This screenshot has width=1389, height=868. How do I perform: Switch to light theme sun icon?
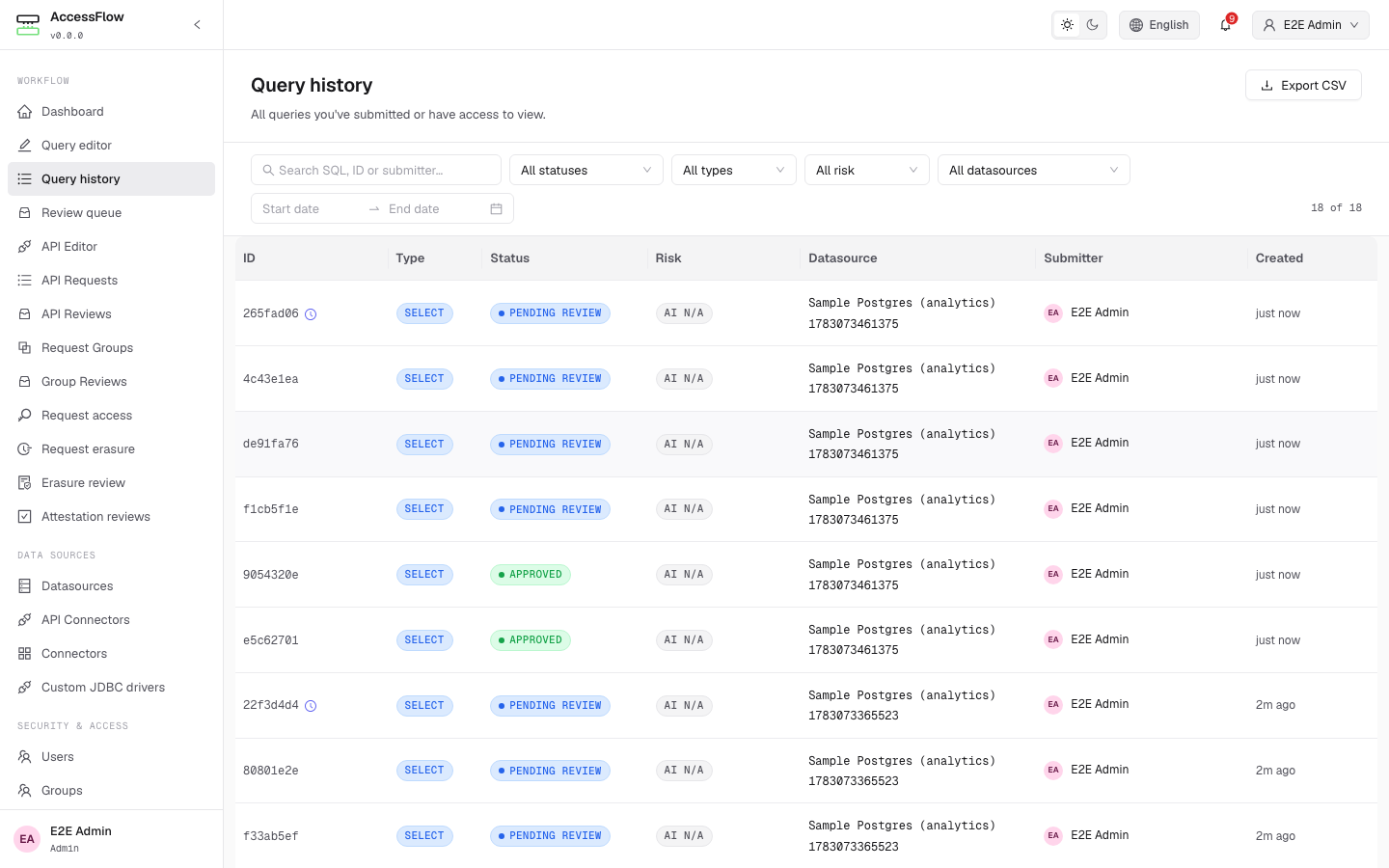(x=1067, y=25)
